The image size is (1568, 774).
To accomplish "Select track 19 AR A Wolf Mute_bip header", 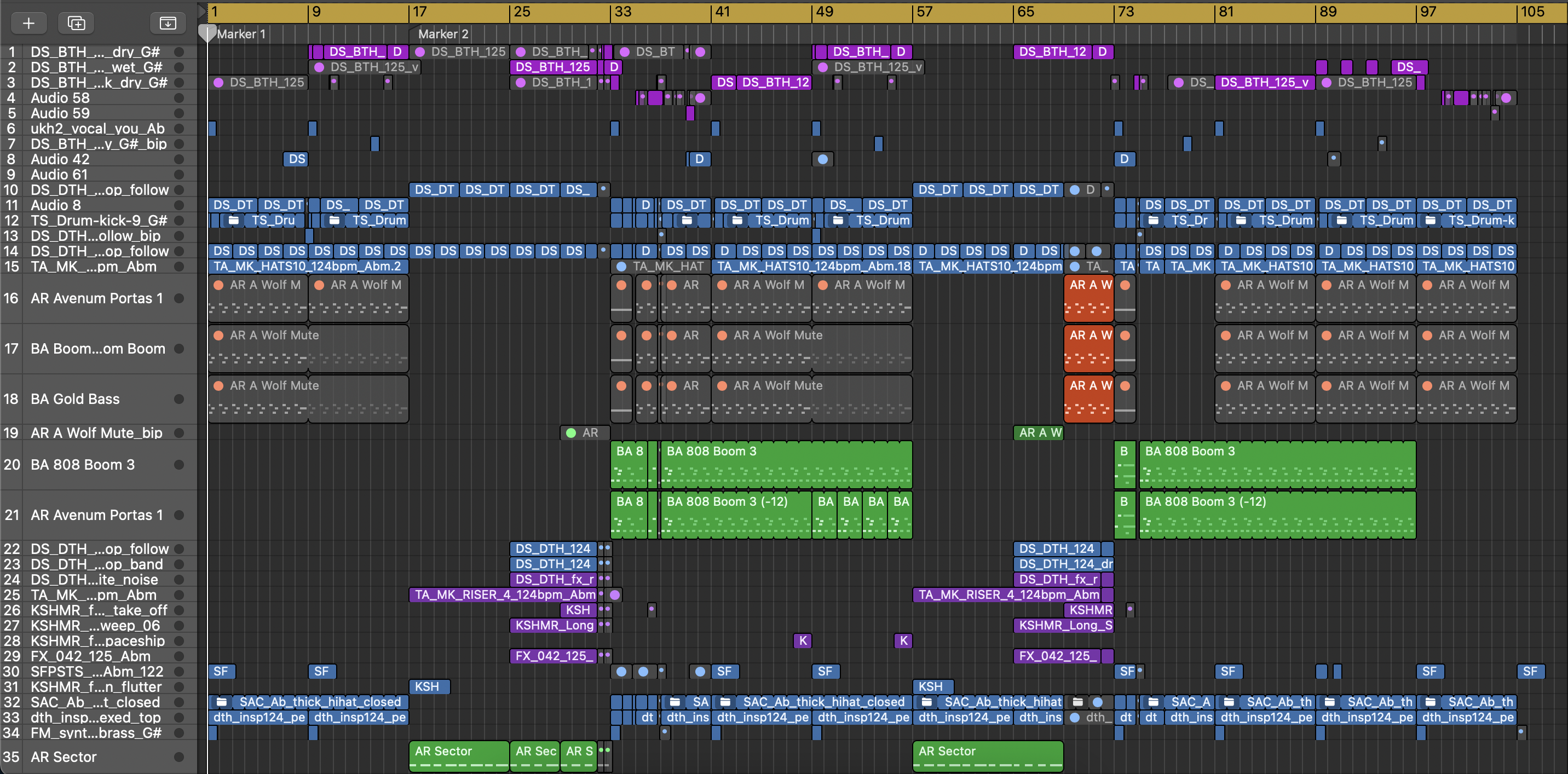I will click(x=99, y=432).
